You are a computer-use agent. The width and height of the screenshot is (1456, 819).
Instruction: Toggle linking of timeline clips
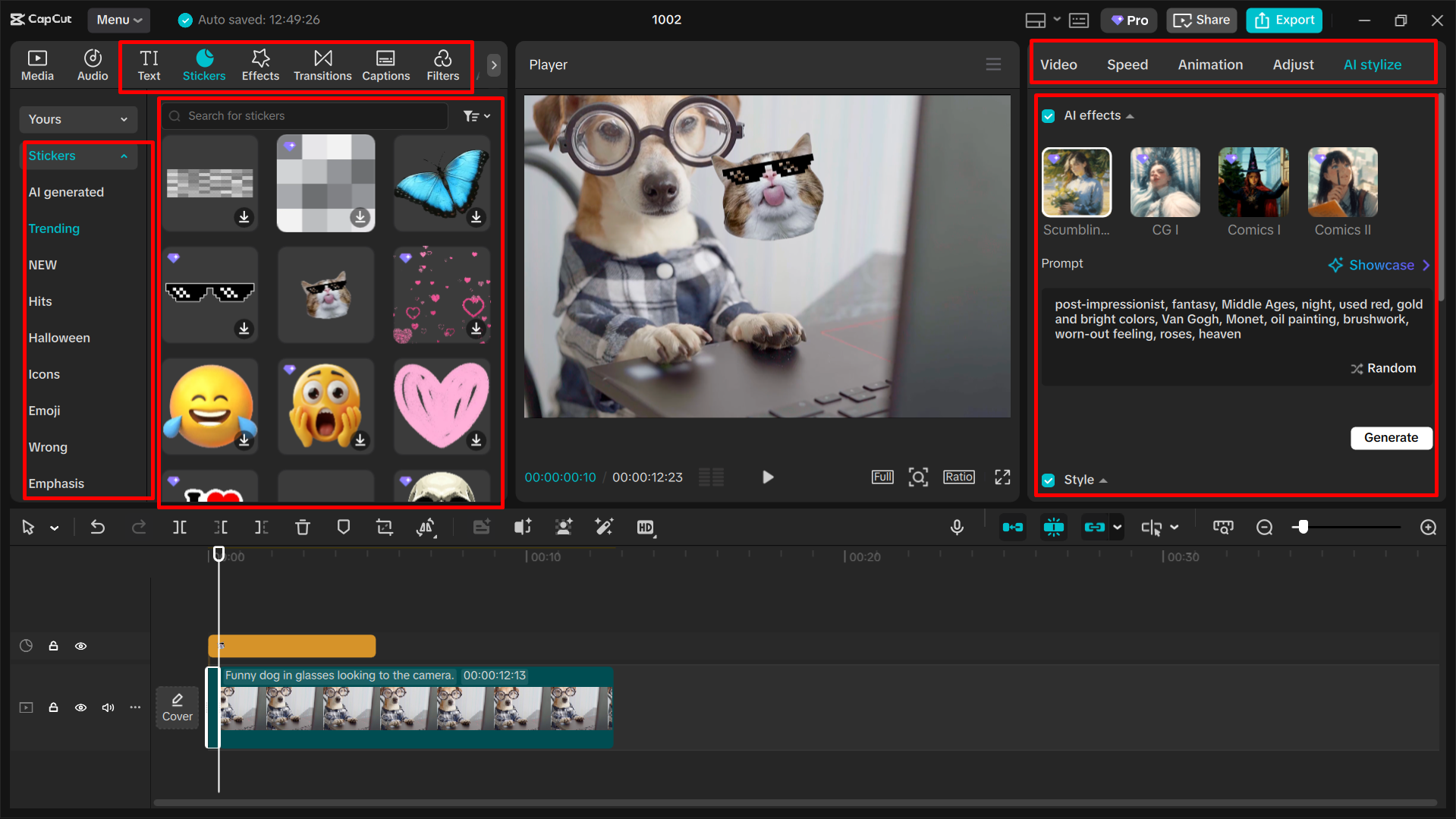(1095, 527)
